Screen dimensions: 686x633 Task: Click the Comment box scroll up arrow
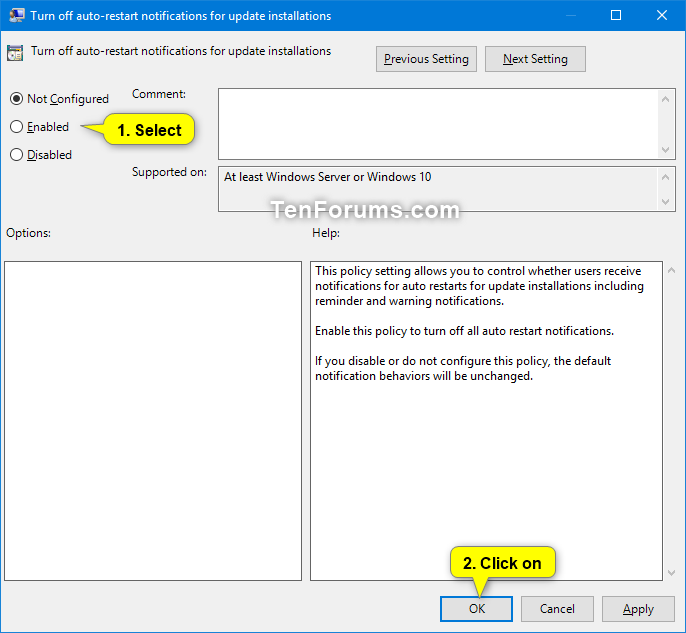(x=665, y=99)
